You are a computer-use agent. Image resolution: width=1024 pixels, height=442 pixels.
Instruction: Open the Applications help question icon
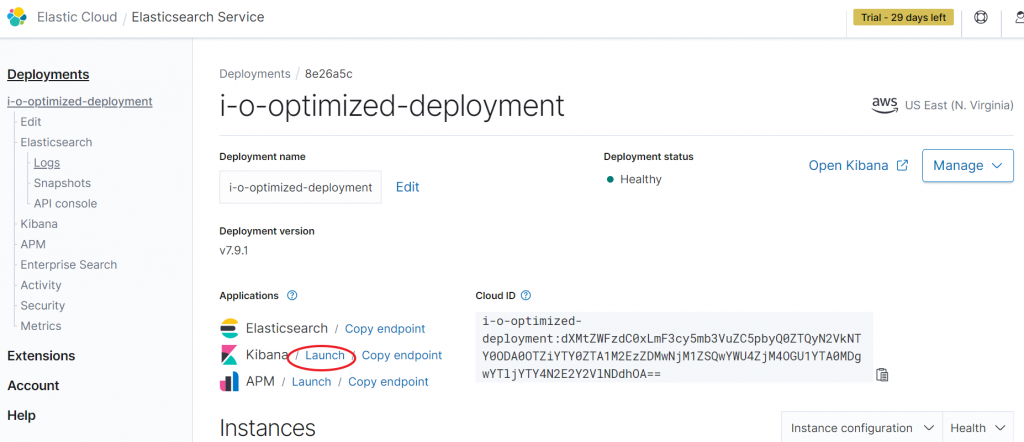(x=292, y=295)
